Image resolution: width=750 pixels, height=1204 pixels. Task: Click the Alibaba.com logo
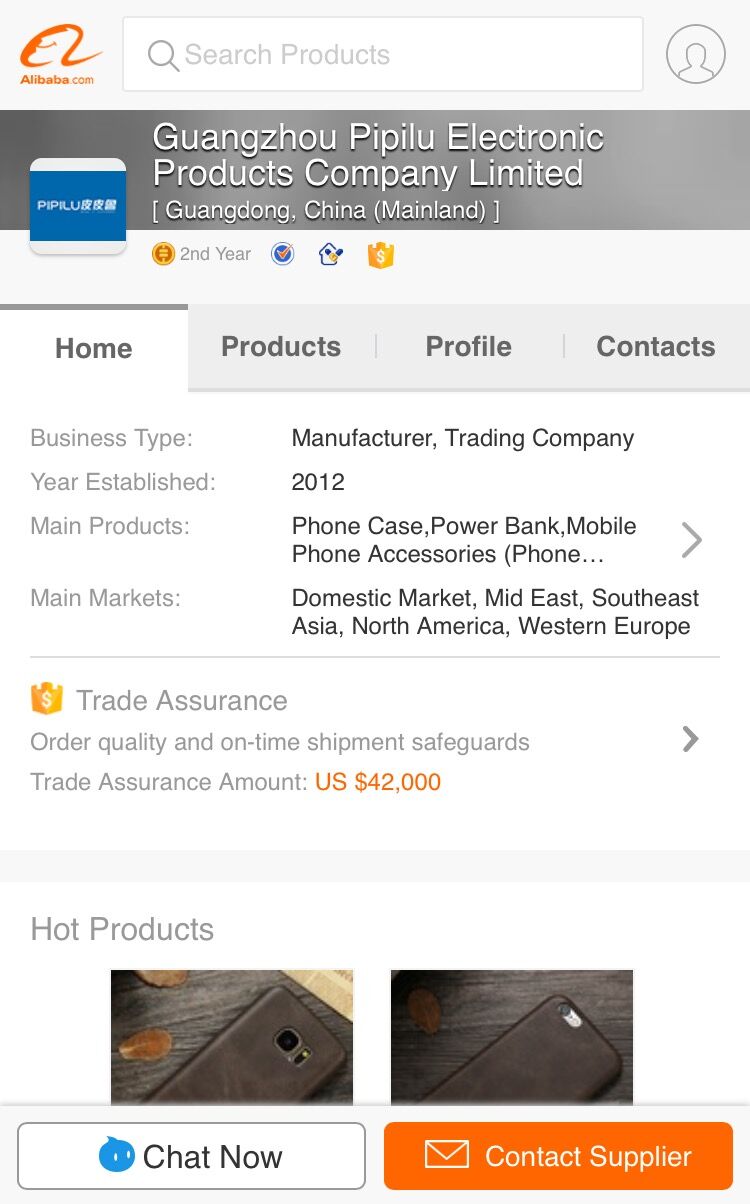[60, 54]
